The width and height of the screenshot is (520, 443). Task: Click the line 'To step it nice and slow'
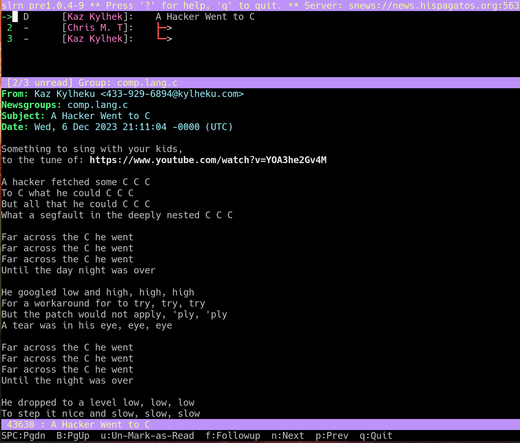tap(101, 413)
